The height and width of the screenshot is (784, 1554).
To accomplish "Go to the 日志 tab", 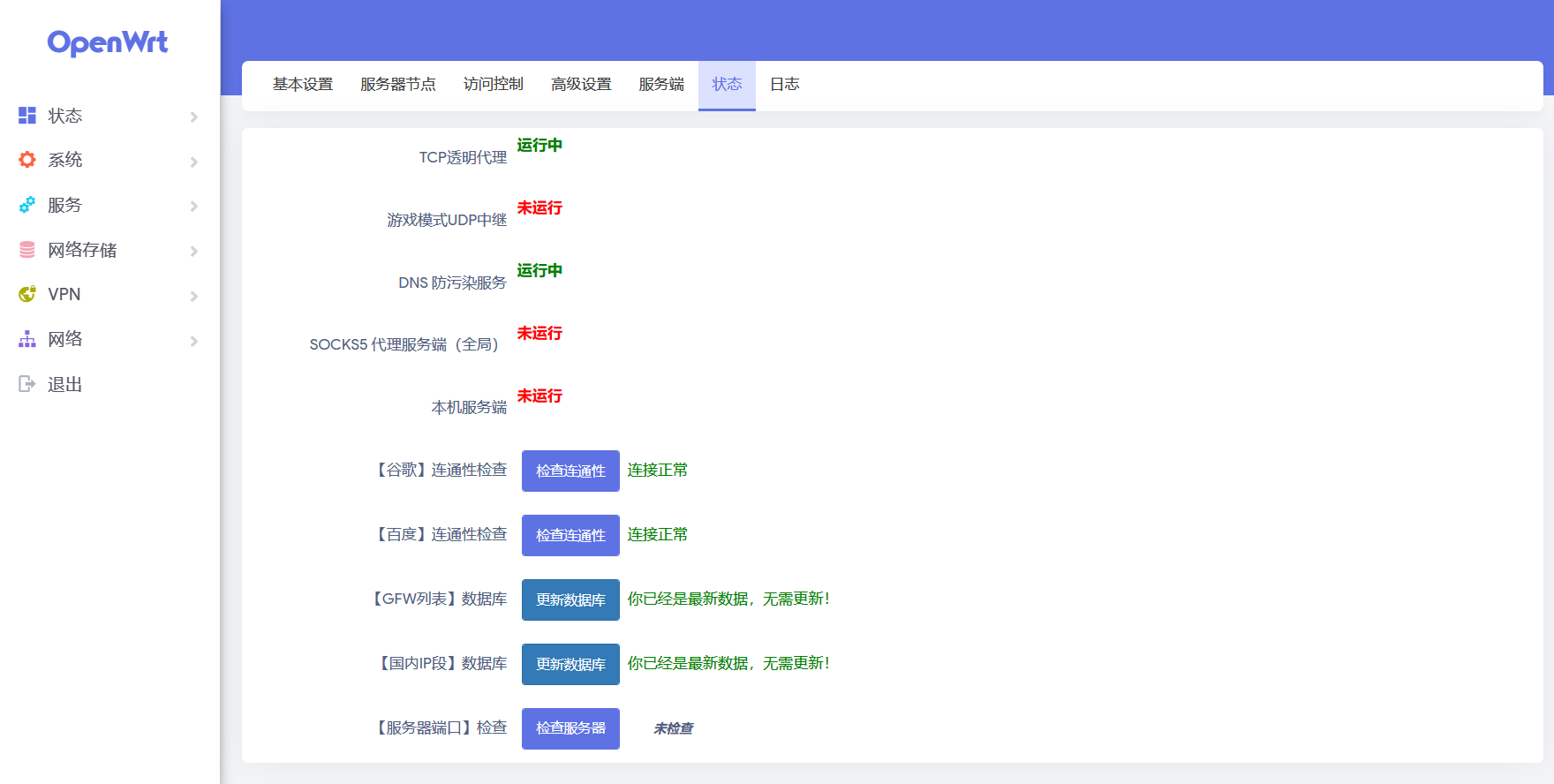I will tap(784, 85).
